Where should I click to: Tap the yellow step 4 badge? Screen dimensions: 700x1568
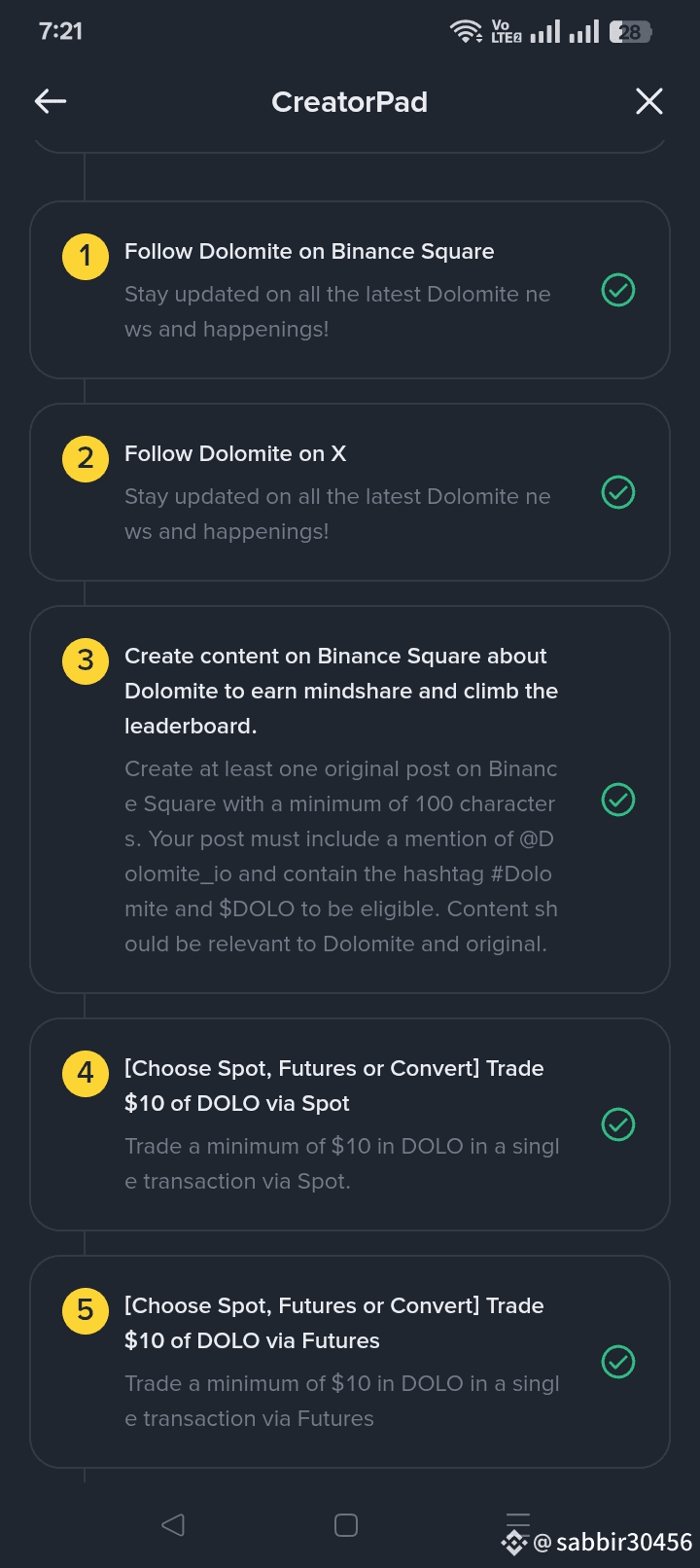pos(86,1073)
